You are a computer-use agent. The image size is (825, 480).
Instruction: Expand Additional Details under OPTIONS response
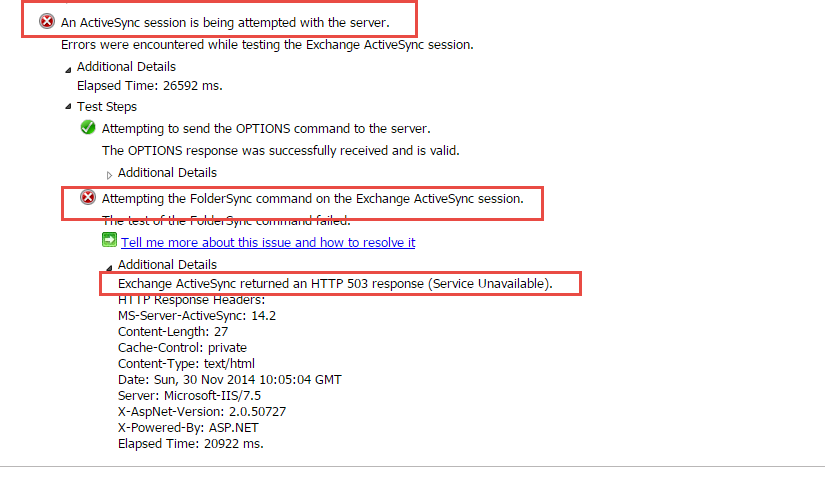[109, 175]
